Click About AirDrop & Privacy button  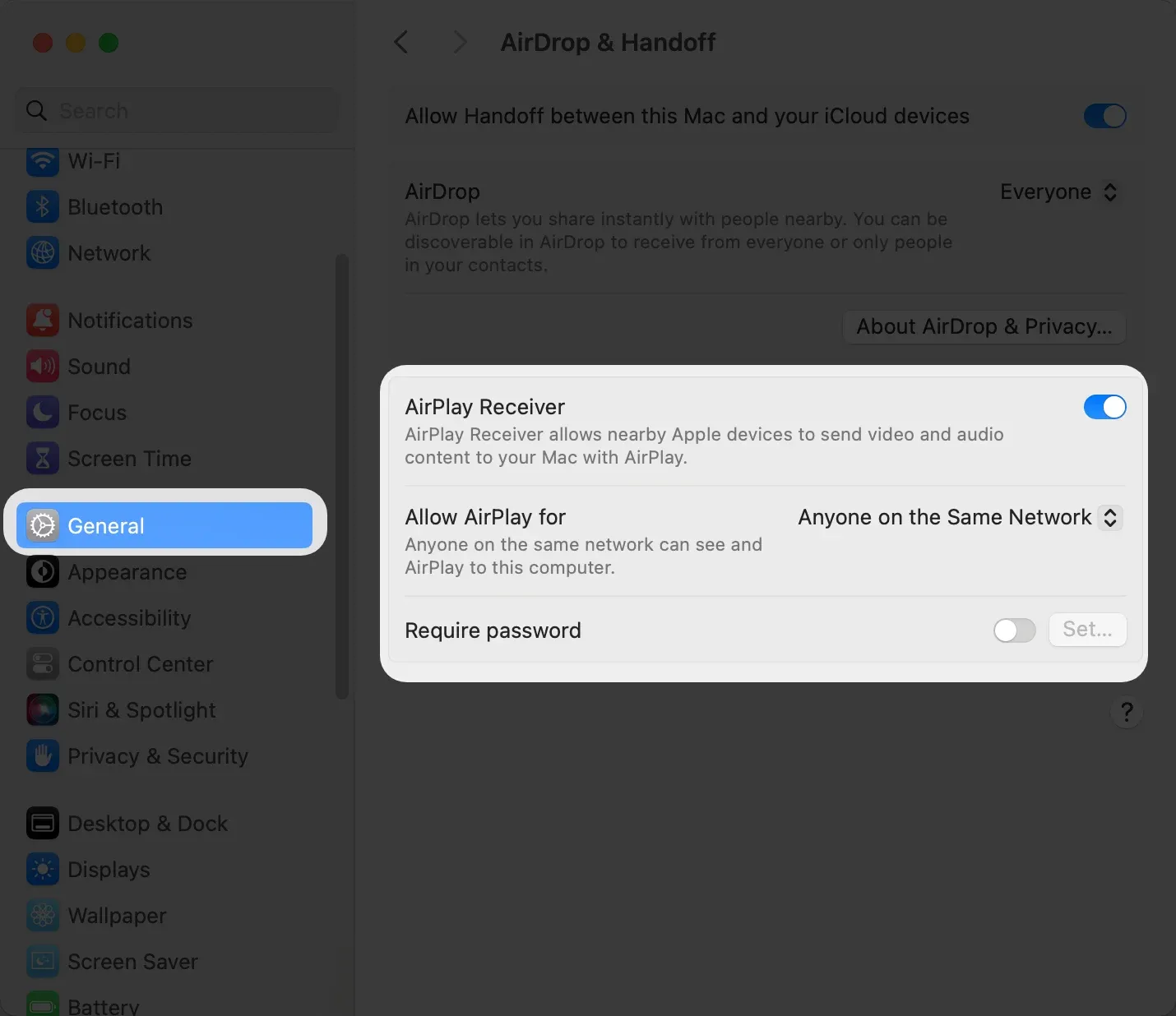click(x=984, y=327)
